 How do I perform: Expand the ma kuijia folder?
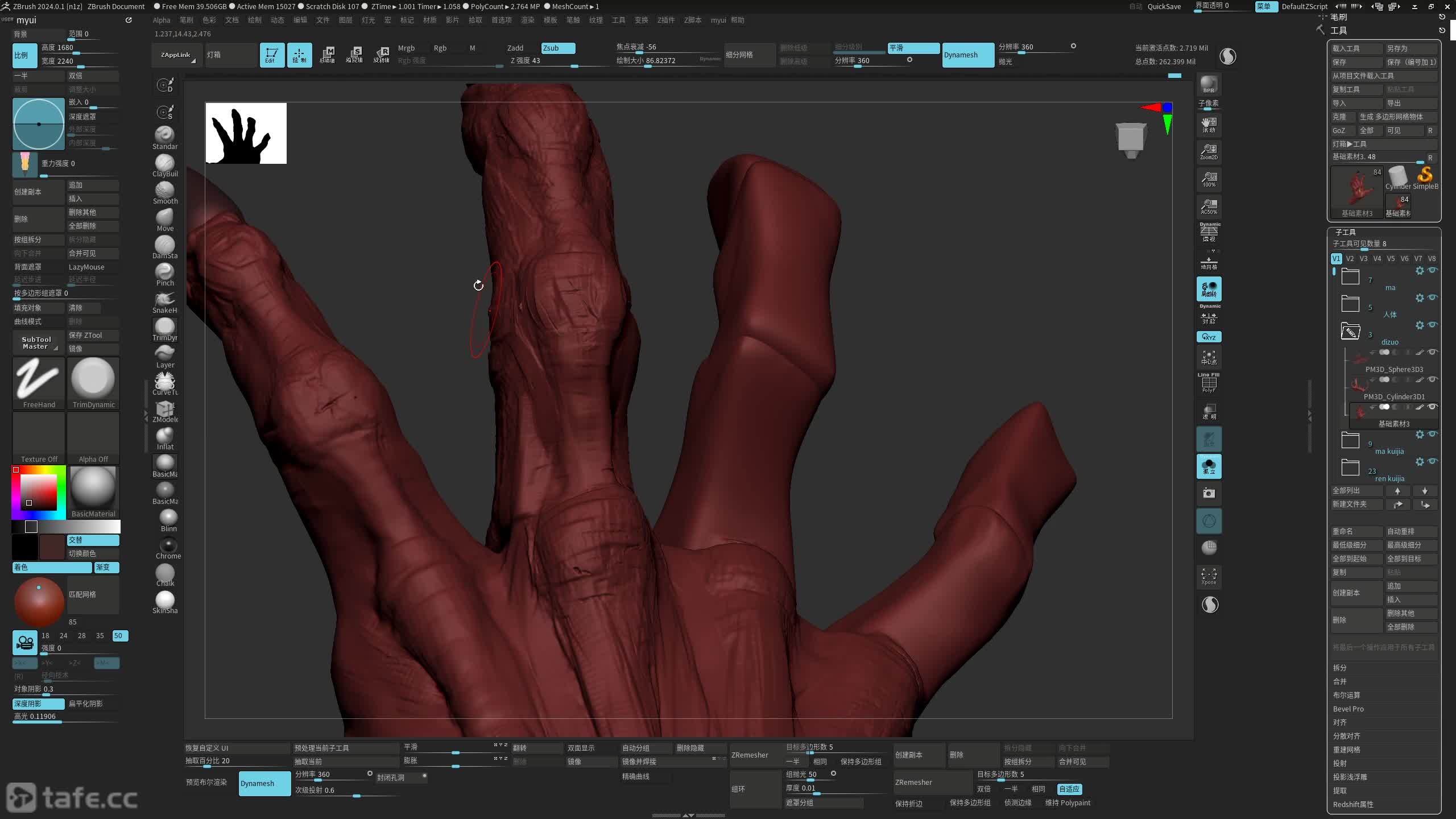[1350, 441]
